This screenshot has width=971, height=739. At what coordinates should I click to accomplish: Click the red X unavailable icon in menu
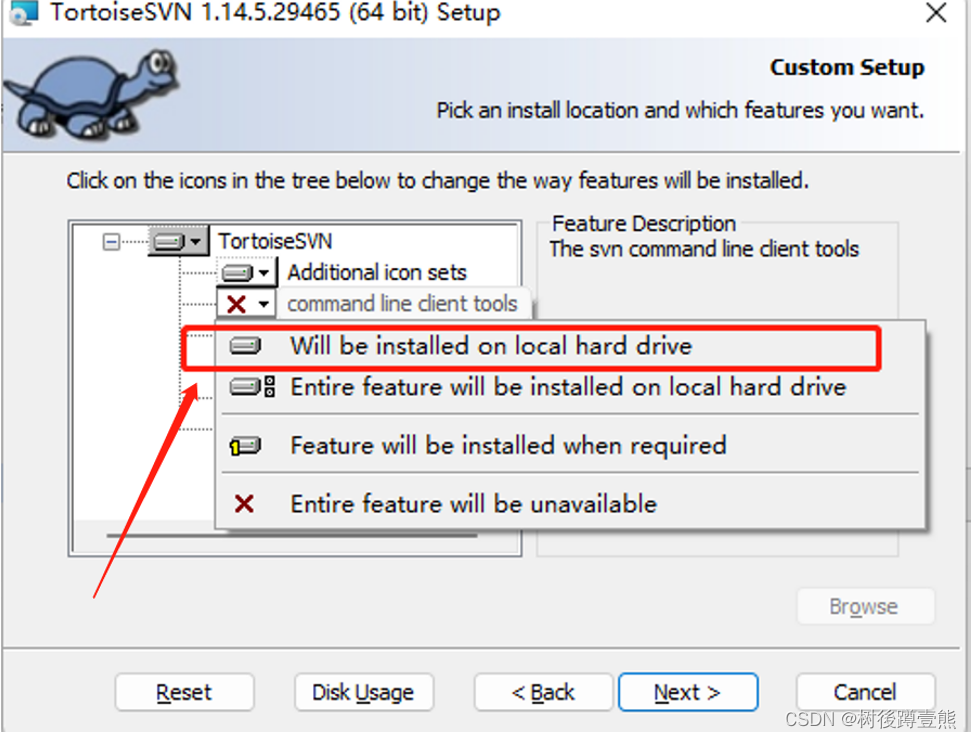(244, 504)
